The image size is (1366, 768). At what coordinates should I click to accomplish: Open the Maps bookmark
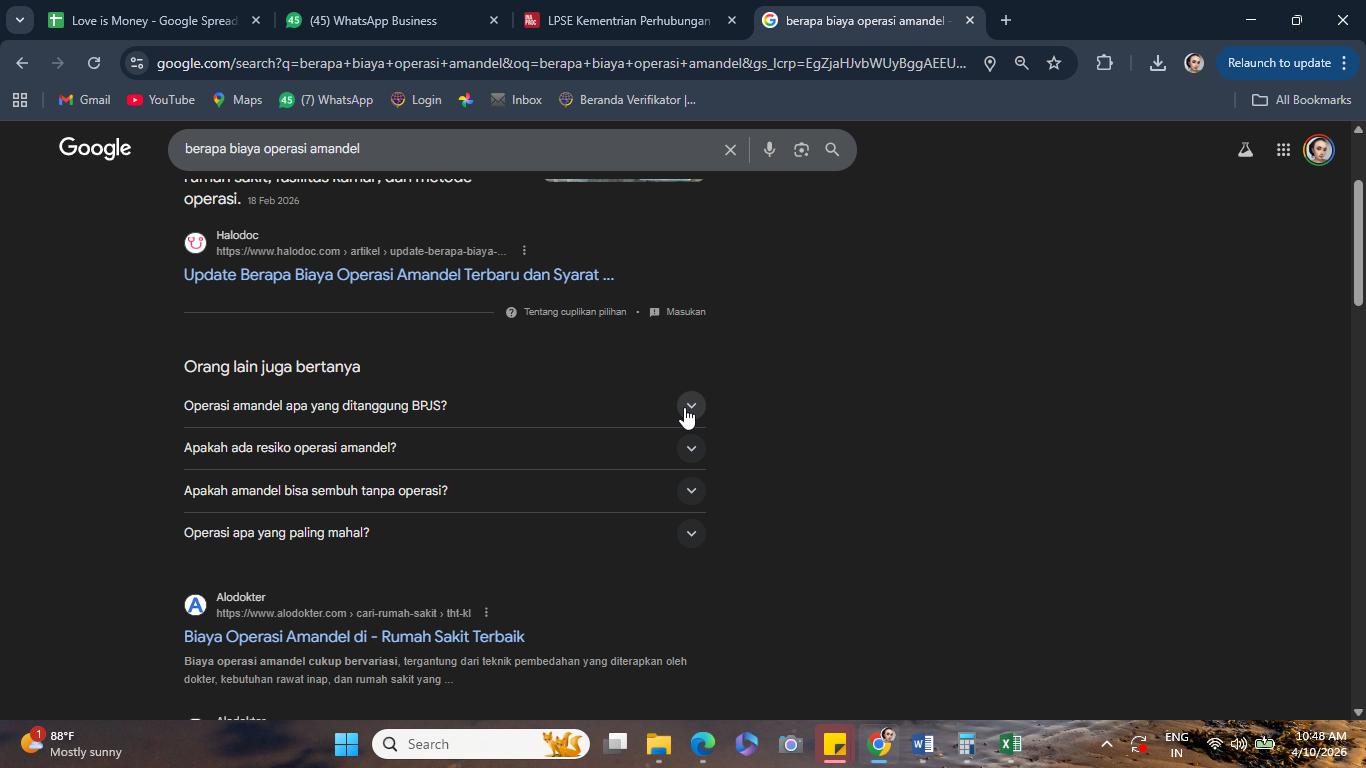237,100
